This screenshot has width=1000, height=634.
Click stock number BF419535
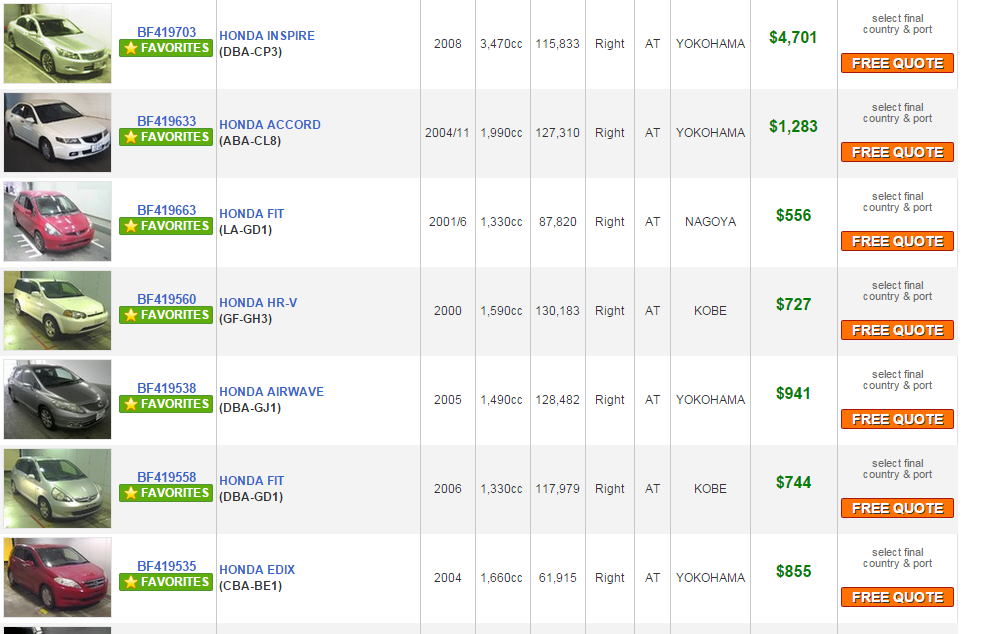click(167, 566)
